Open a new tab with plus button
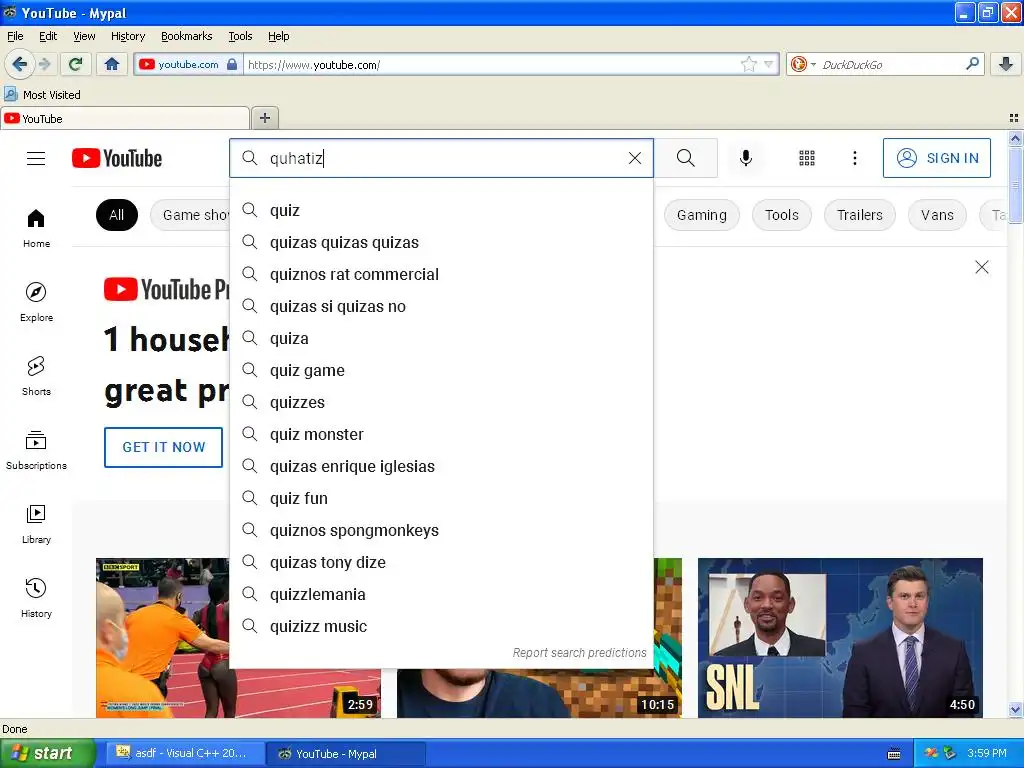Viewport: 1024px width, 768px height. (x=264, y=118)
